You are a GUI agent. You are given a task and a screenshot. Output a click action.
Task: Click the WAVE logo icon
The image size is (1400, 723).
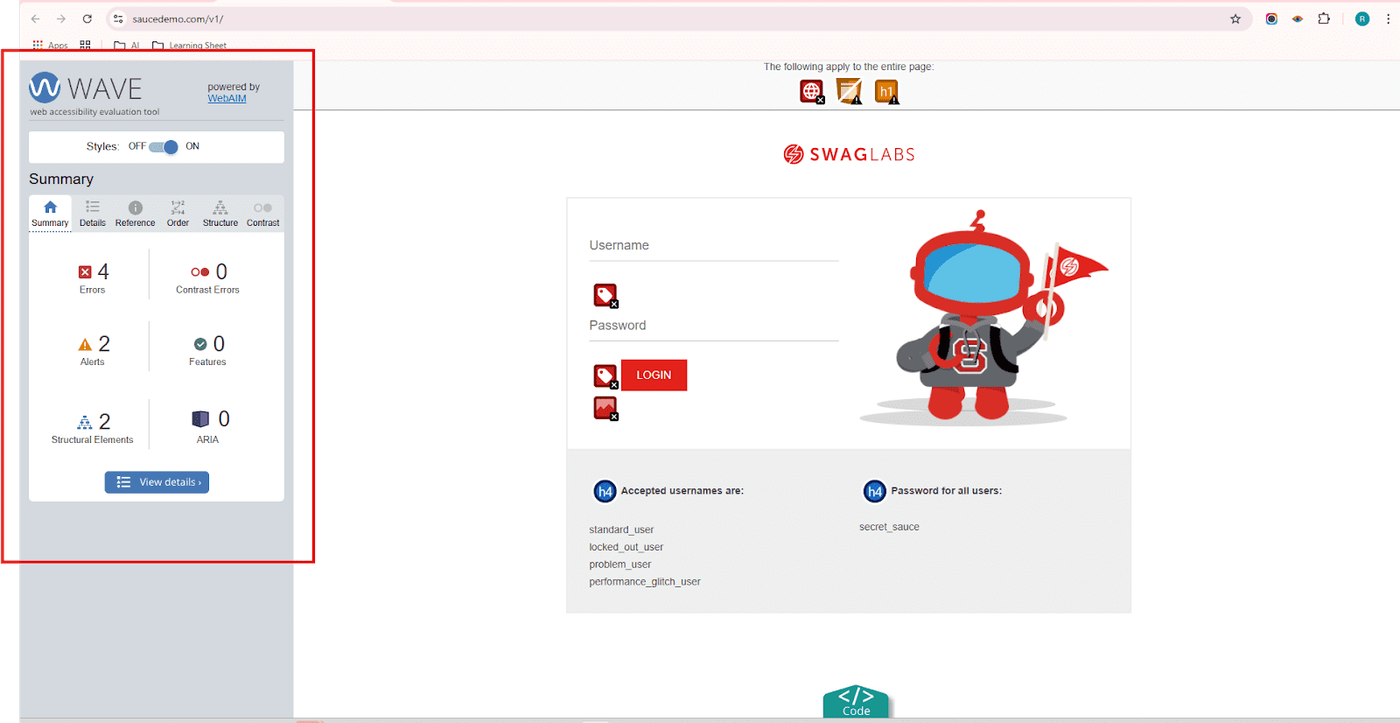click(x=45, y=88)
